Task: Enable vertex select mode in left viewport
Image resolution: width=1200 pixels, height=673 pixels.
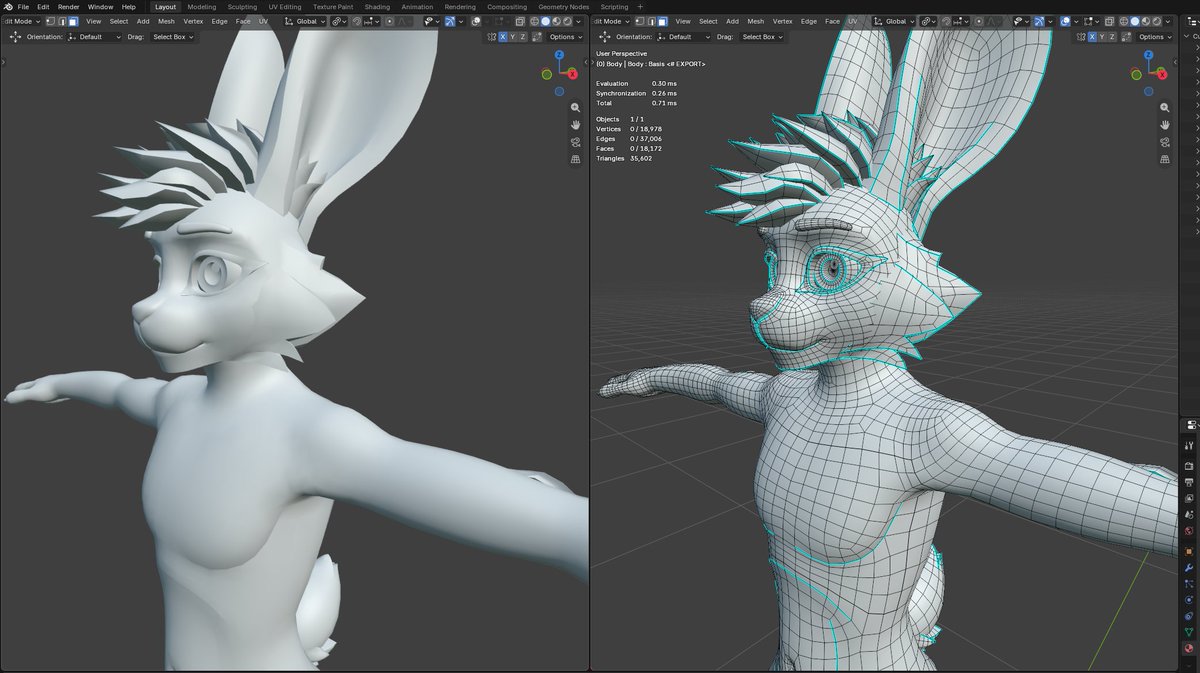Action: pyautogui.click(x=50, y=21)
